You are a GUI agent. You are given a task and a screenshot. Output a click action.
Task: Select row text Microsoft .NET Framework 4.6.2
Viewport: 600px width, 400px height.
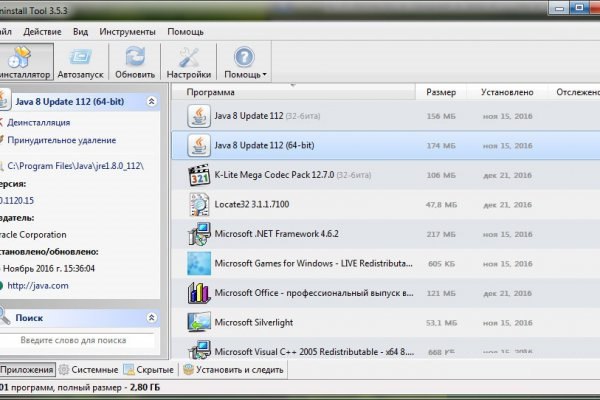point(276,234)
